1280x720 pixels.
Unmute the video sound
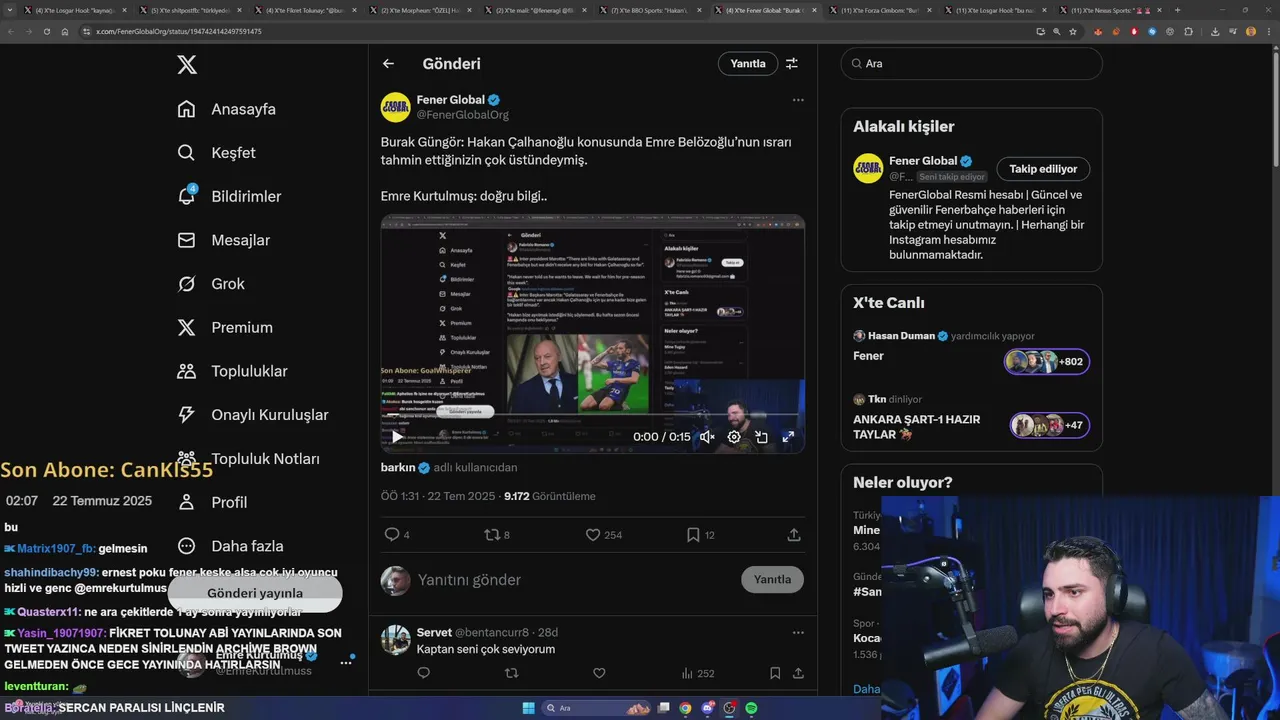(707, 437)
